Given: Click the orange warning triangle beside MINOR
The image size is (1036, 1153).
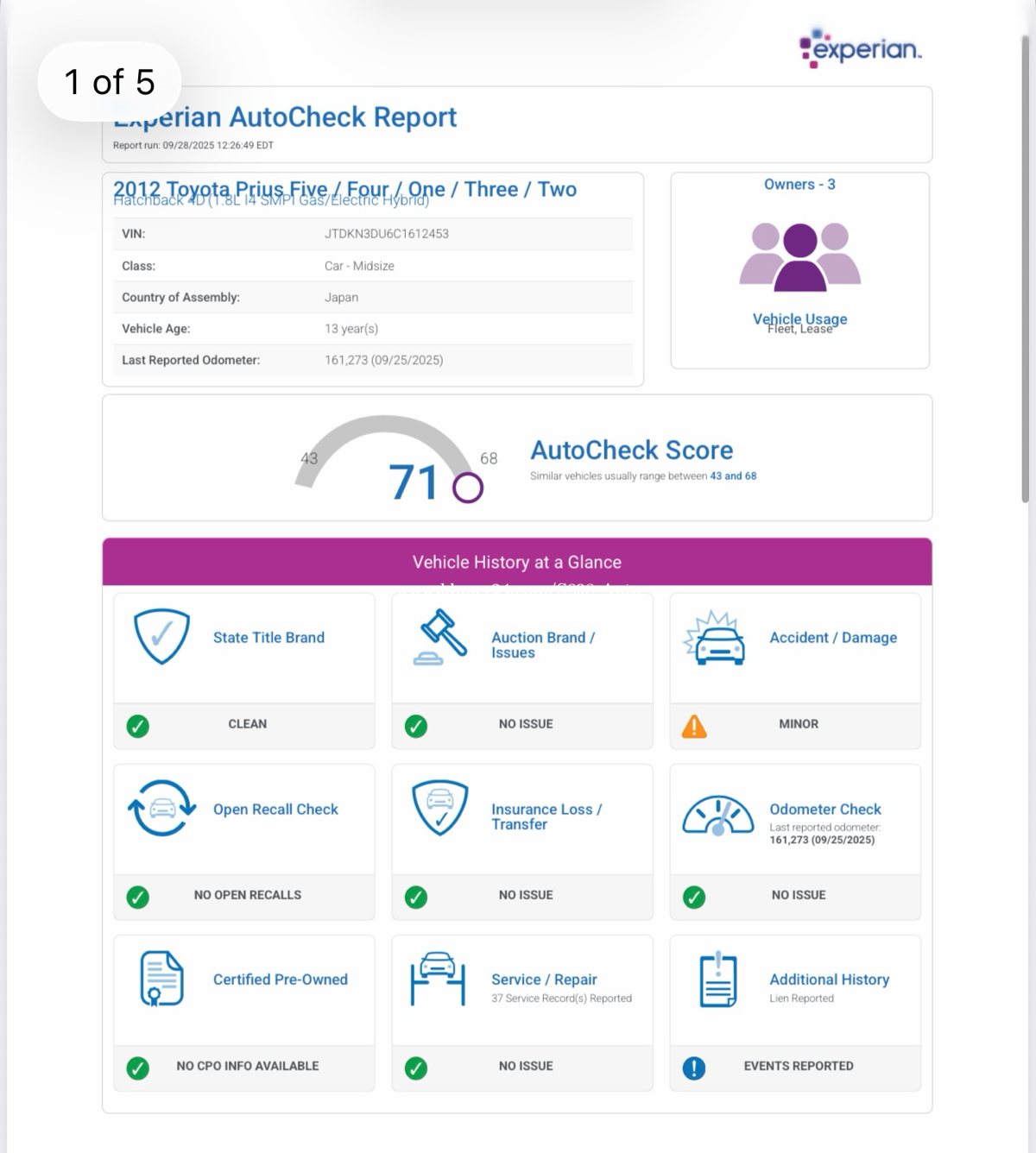Looking at the screenshot, I should click(x=694, y=727).
